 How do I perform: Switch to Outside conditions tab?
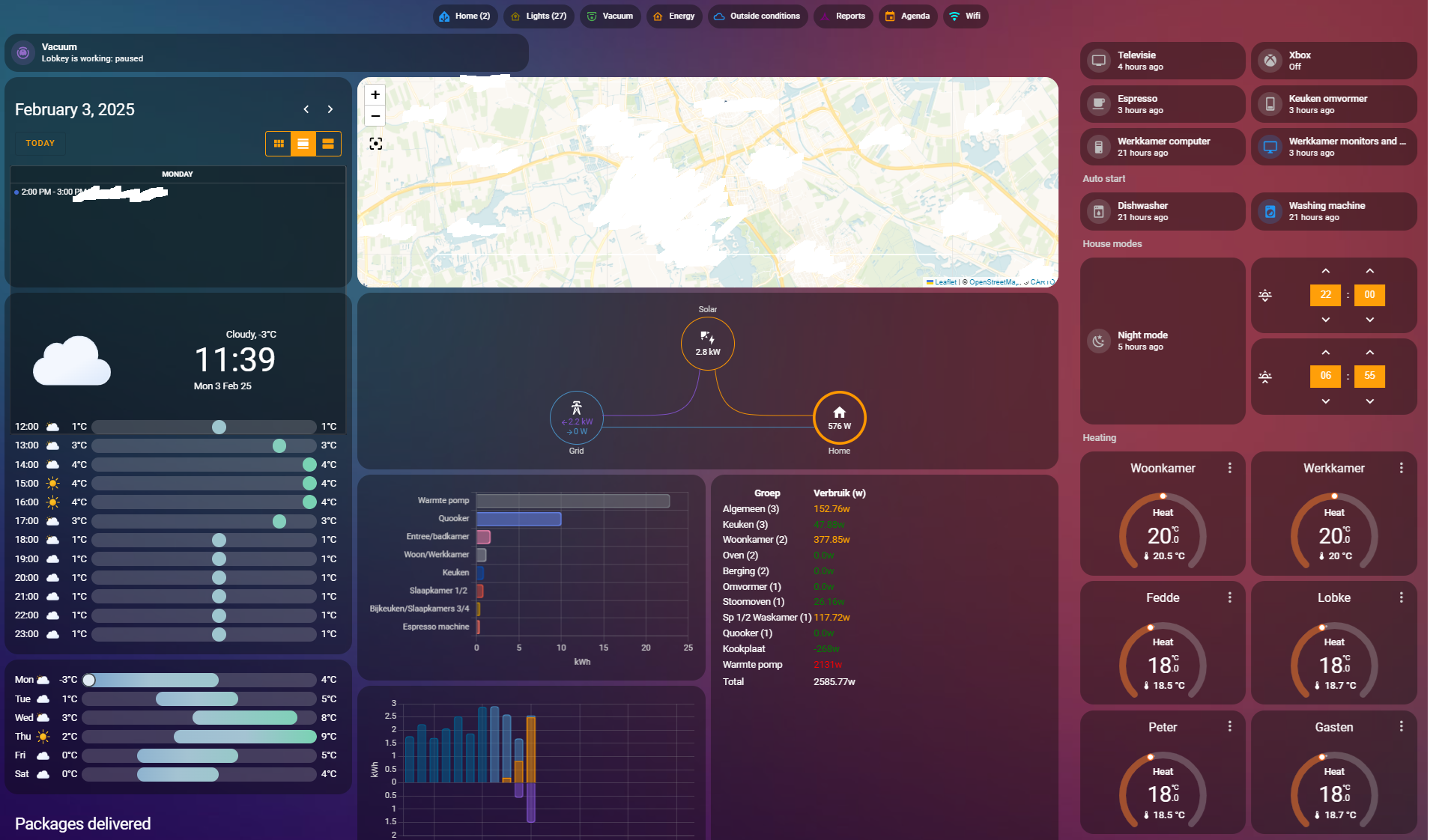[757, 16]
